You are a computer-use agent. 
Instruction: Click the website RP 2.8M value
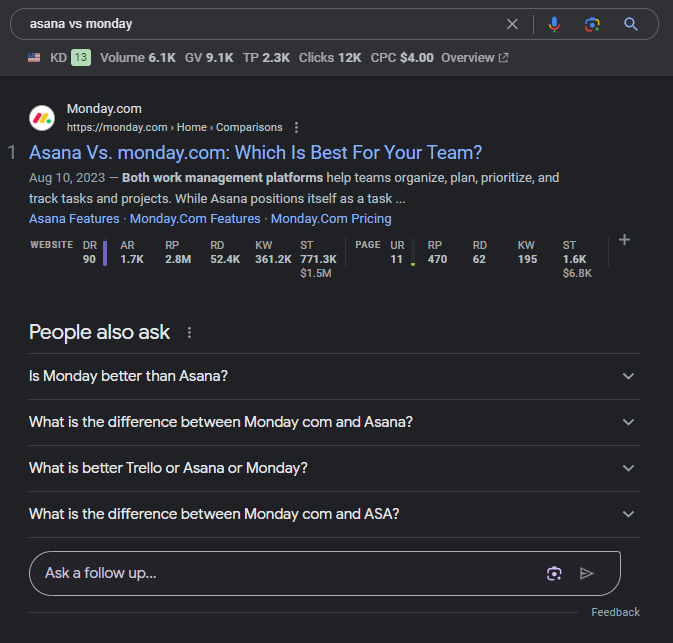178,259
